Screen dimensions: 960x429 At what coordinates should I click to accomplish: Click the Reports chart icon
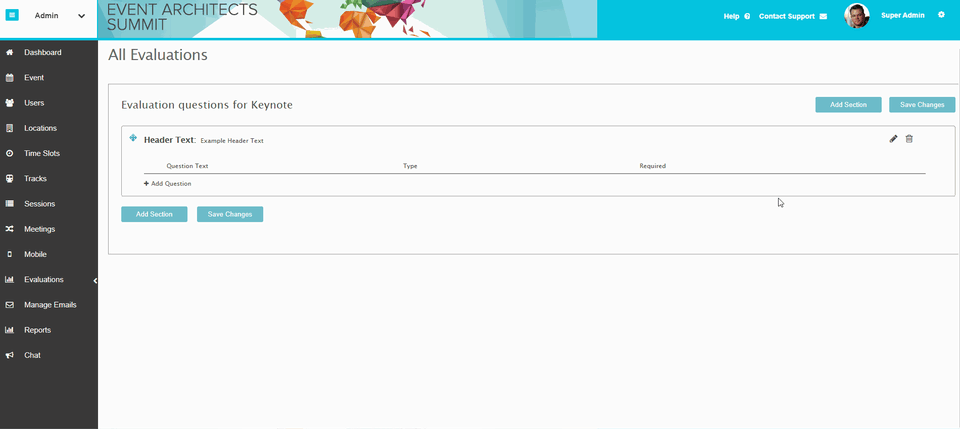[x=9, y=330]
